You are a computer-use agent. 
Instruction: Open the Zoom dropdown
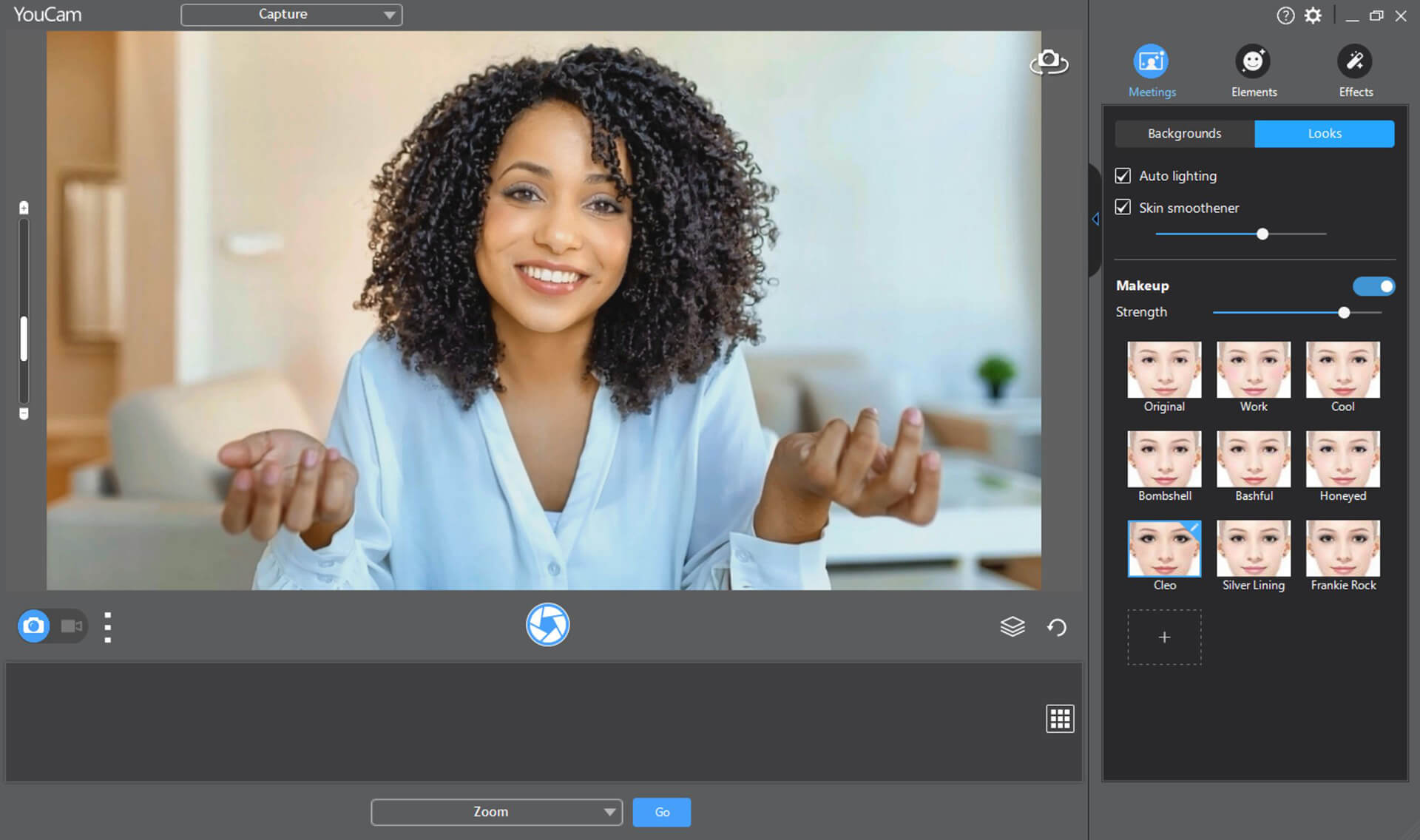tap(609, 811)
